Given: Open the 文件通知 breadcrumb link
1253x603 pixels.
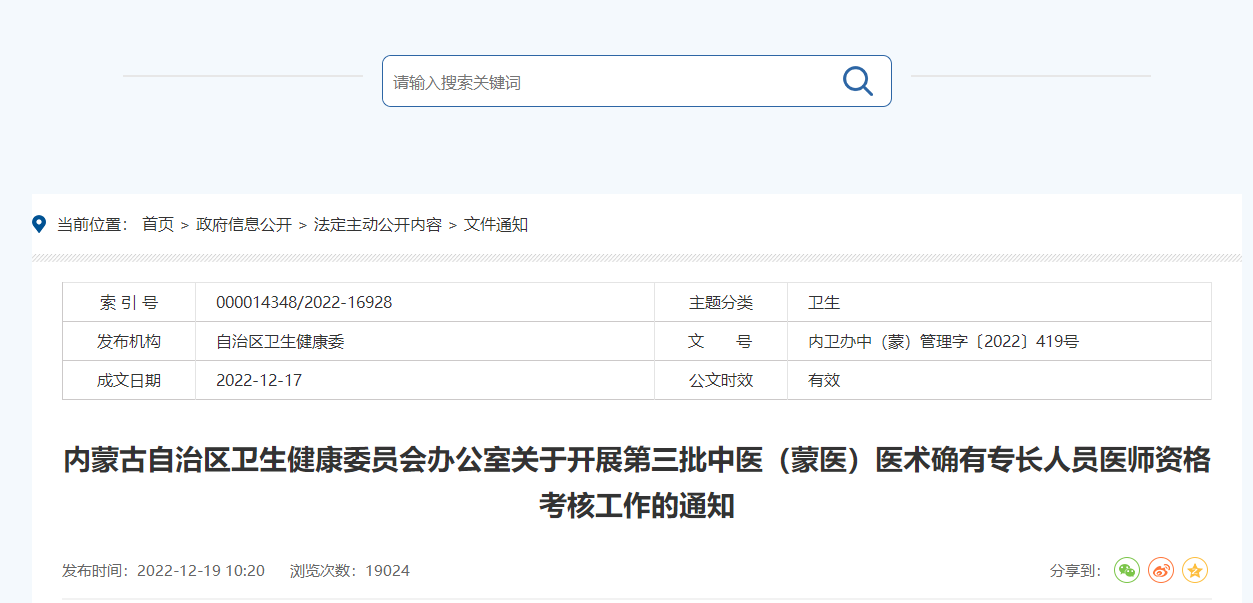Looking at the screenshot, I should point(495,225).
